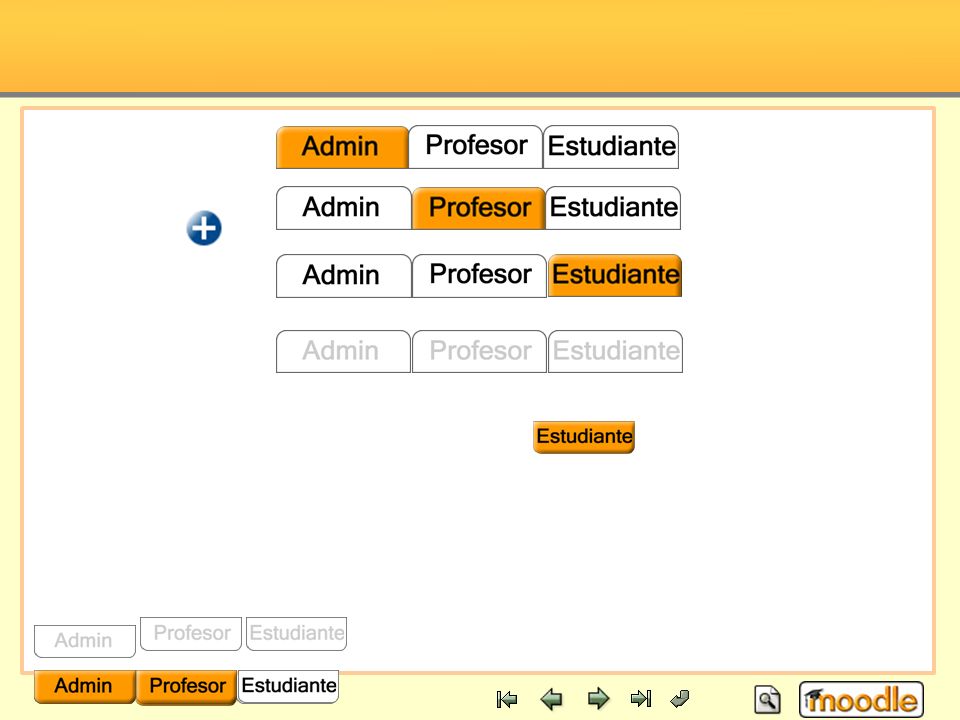Click the moodle logo
The image size is (960, 720).
tap(861, 699)
